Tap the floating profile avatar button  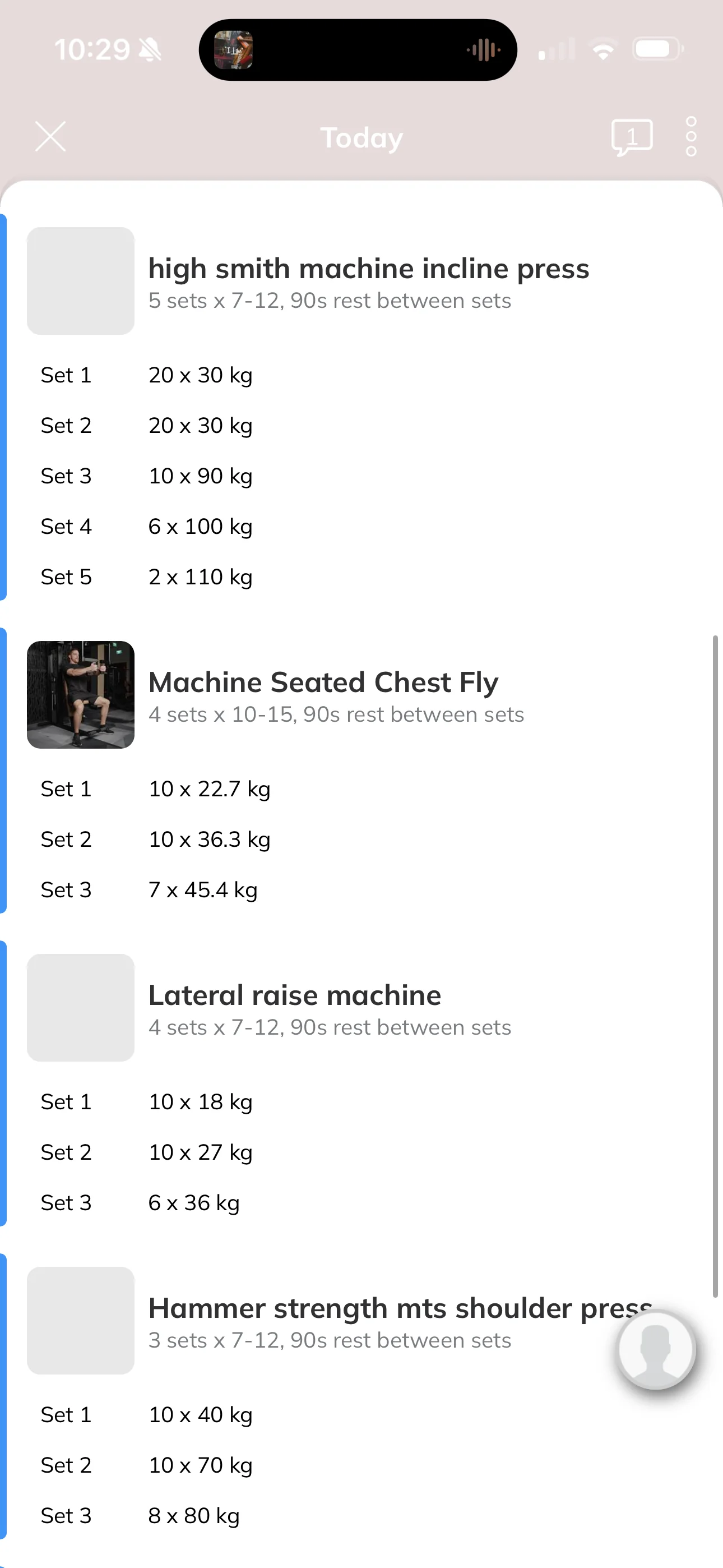click(x=656, y=1349)
